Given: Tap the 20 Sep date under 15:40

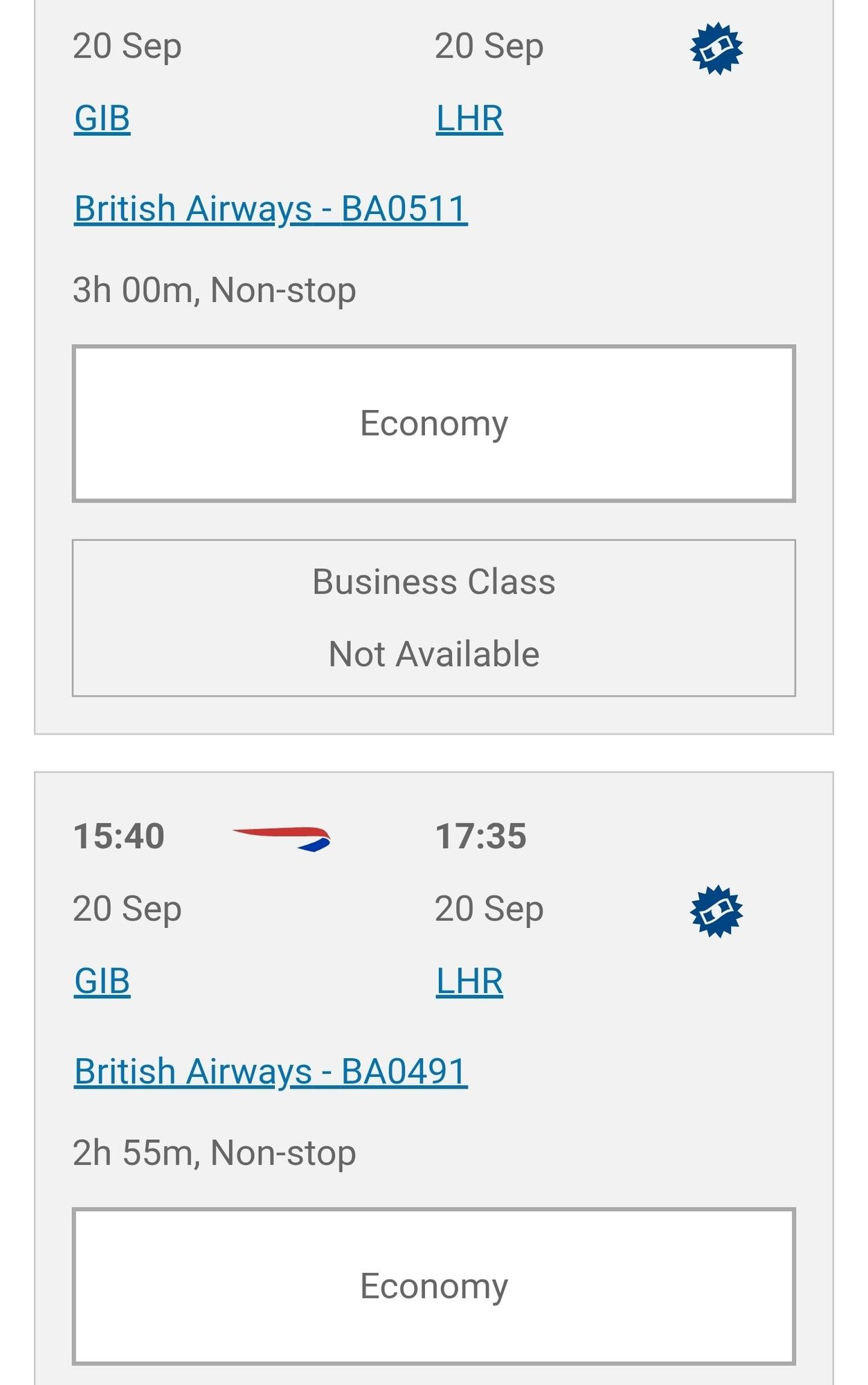Looking at the screenshot, I should click(127, 909).
